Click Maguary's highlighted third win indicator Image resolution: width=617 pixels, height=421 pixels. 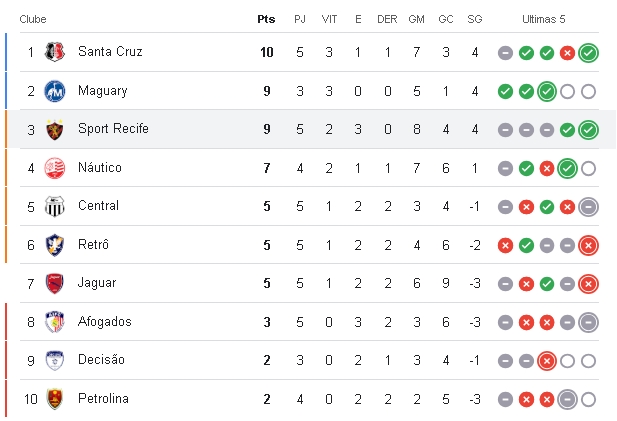click(547, 92)
